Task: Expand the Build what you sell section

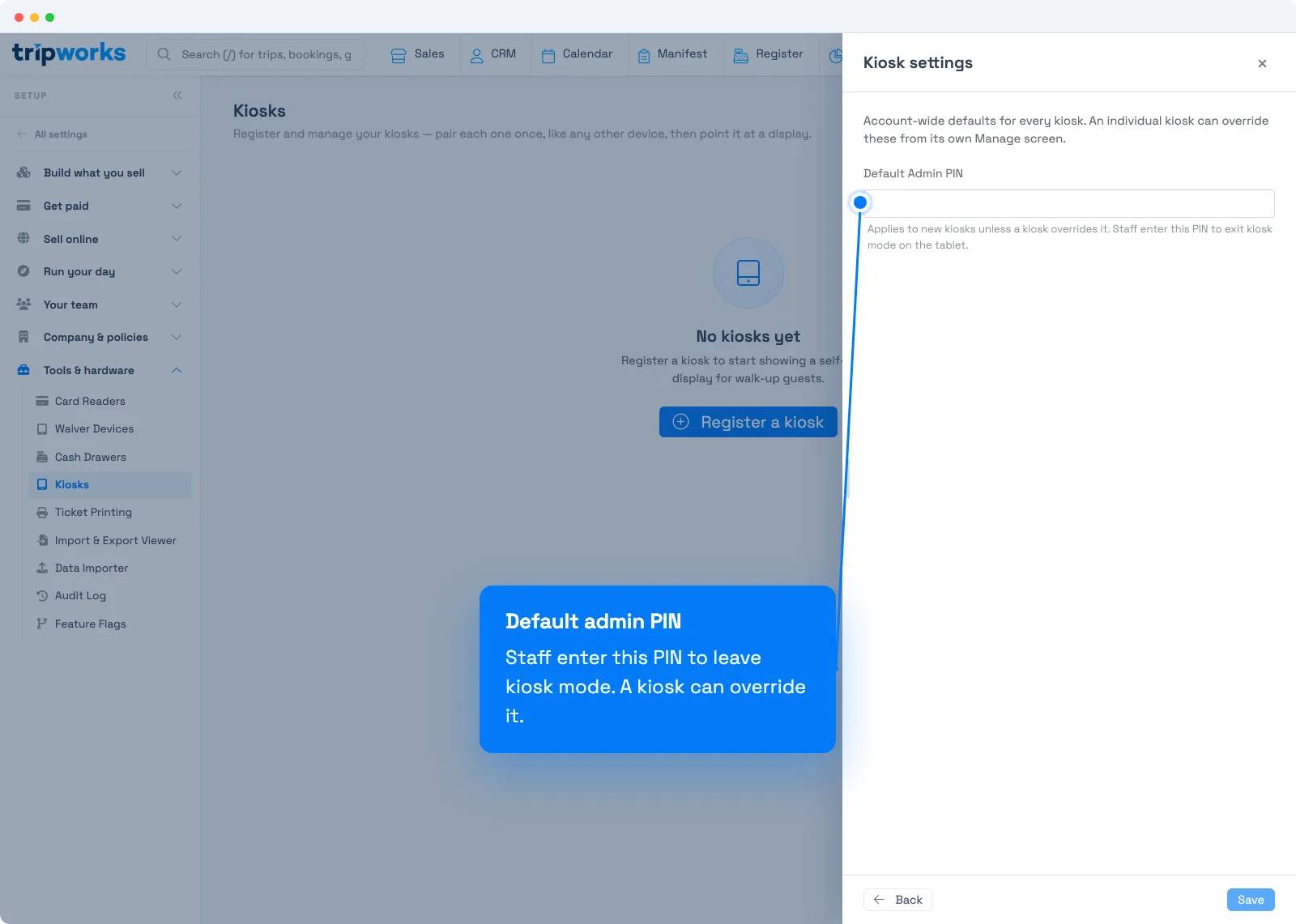Action: coord(177,172)
